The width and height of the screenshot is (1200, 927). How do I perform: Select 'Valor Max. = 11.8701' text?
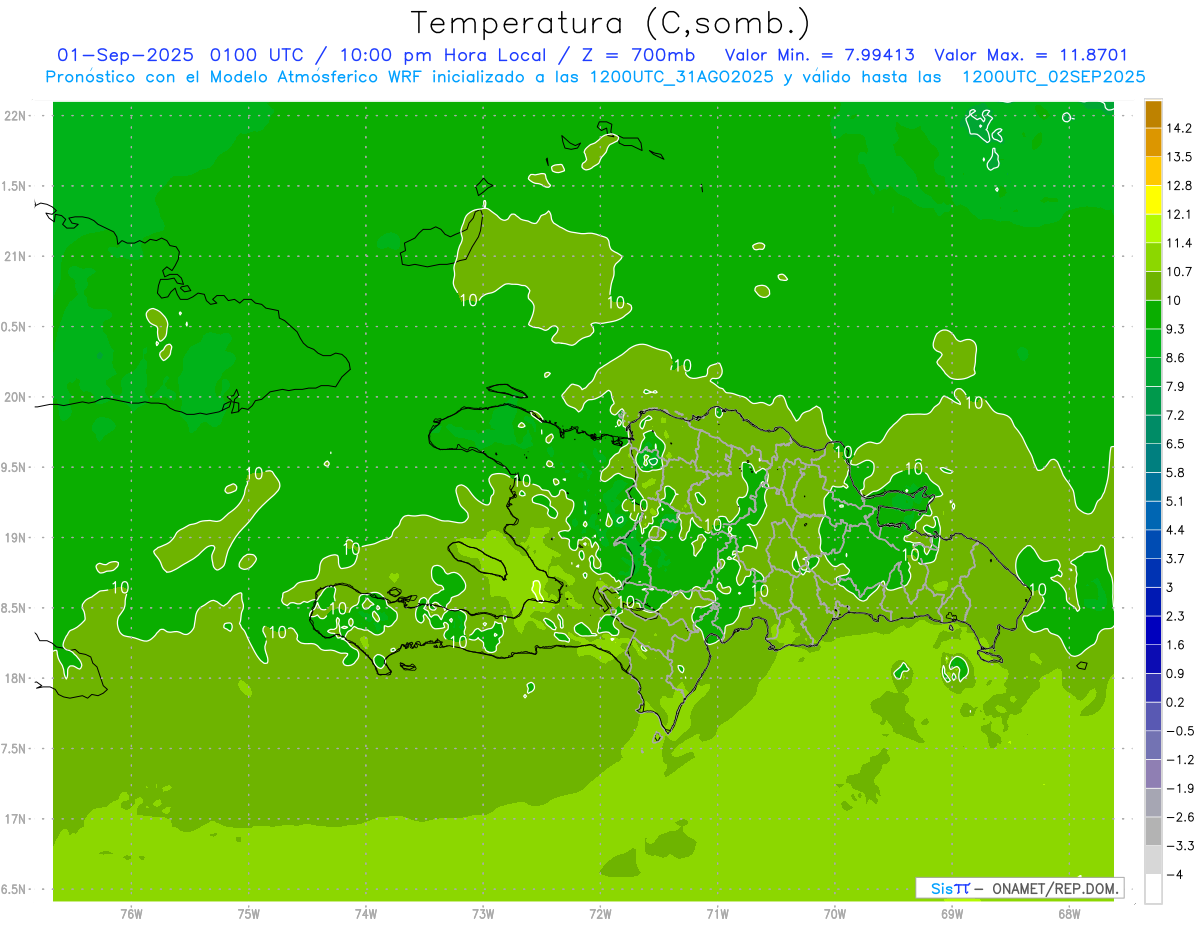[1031, 55]
